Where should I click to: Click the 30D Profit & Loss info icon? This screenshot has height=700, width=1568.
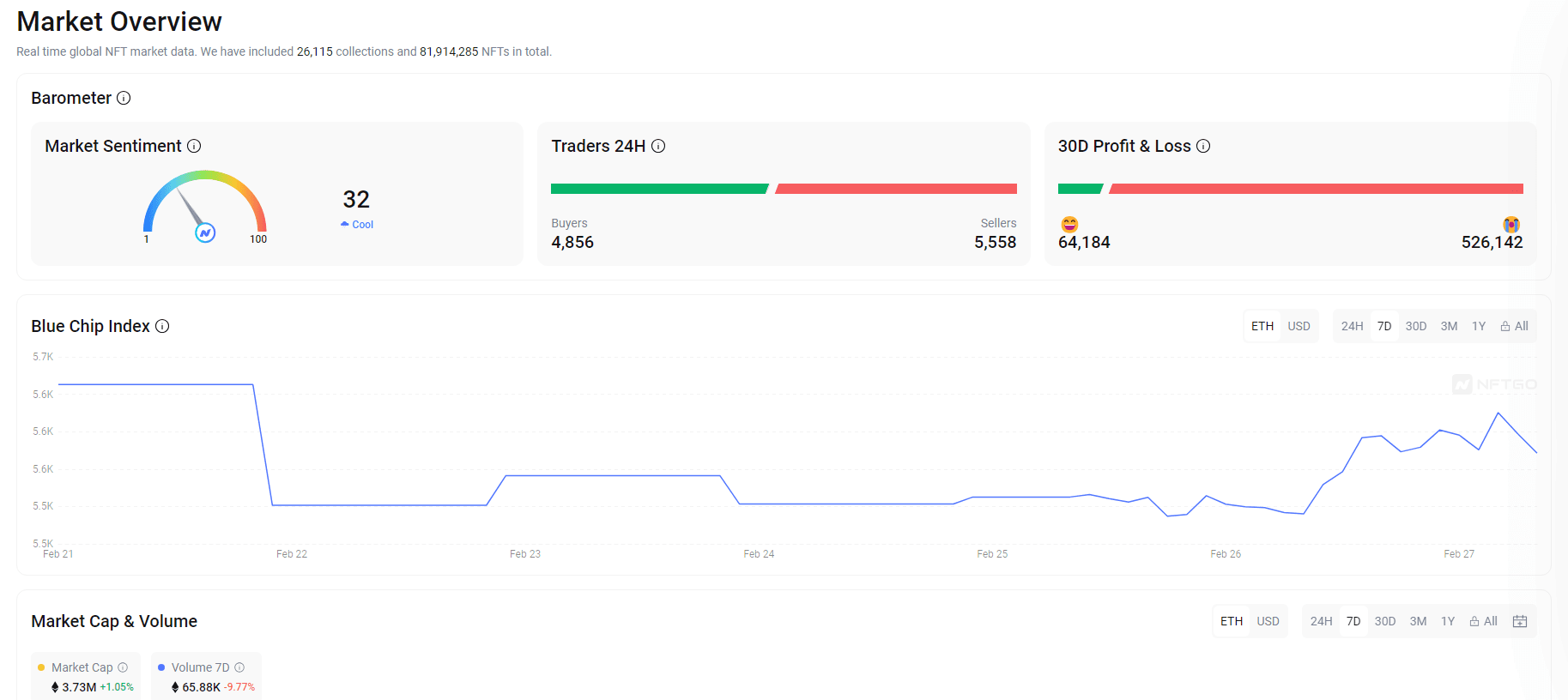coord(1203,146)
